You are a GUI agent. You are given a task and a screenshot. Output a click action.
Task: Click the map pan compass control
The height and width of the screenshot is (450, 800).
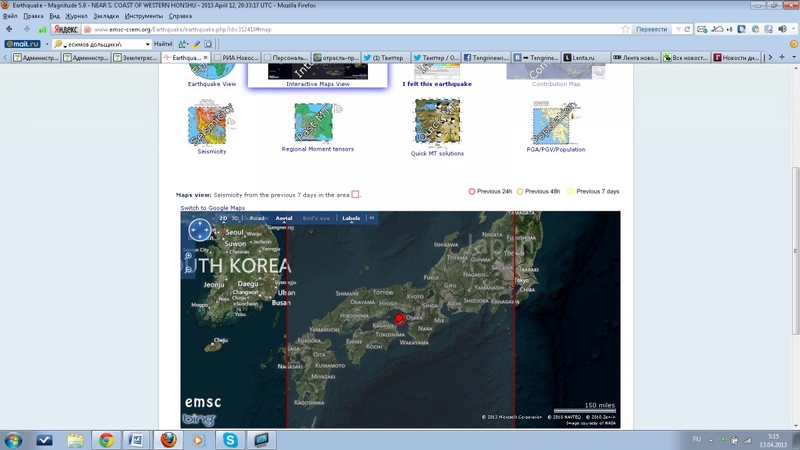[x=197, y=233]
